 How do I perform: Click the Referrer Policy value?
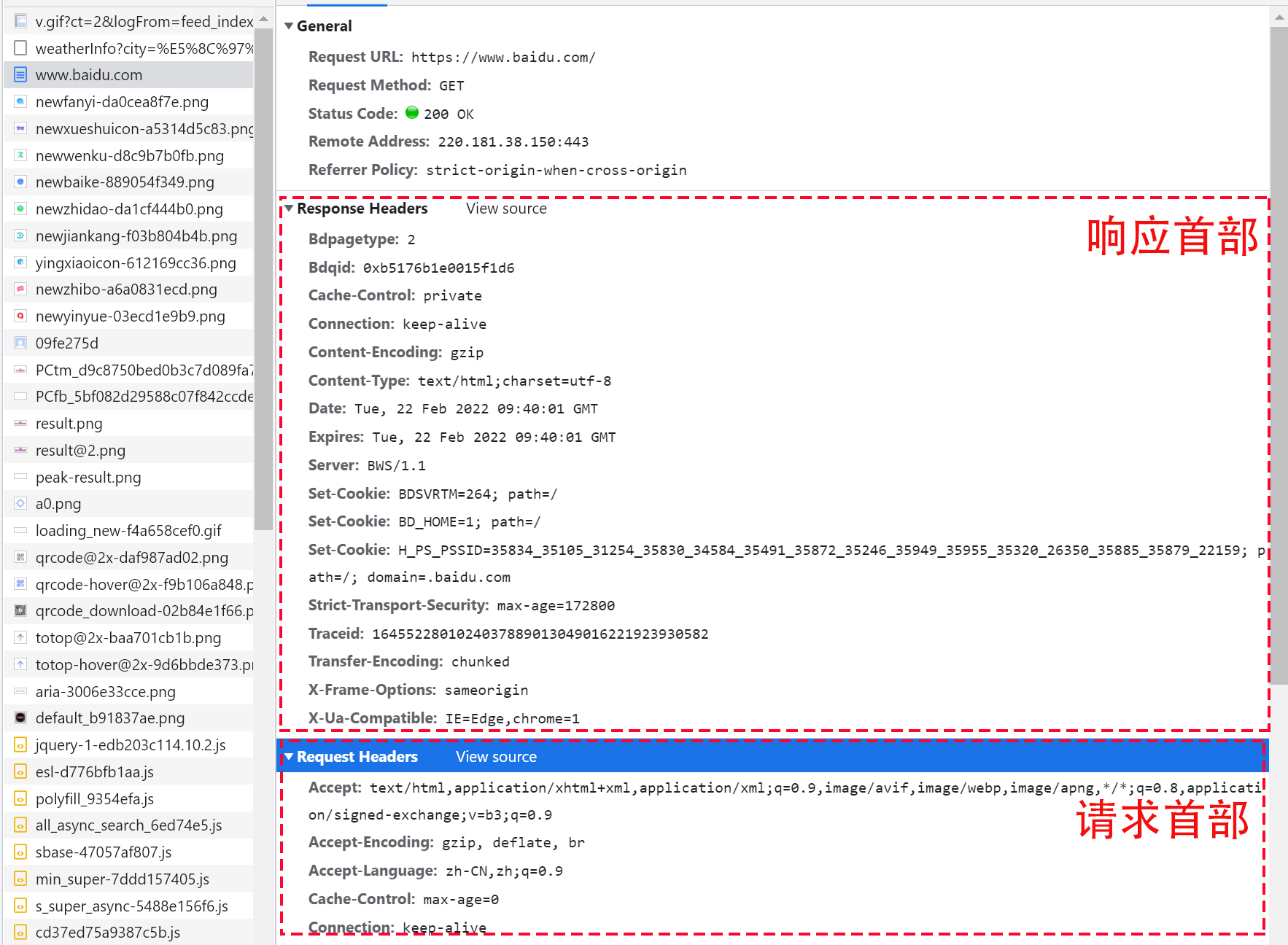point(556,171)
